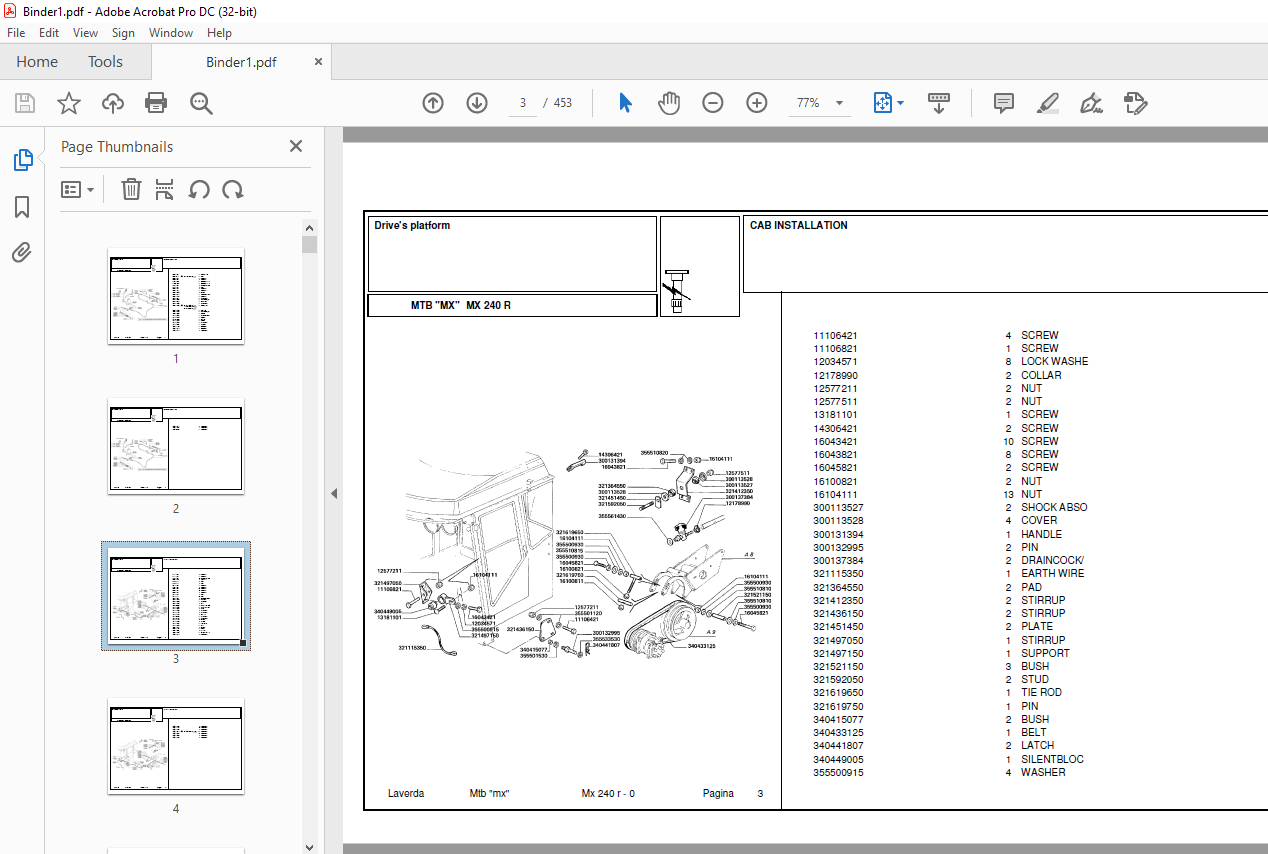The image size is (1268, 854).
Task: Open the Help menu
Action: (x=219, y=33)
